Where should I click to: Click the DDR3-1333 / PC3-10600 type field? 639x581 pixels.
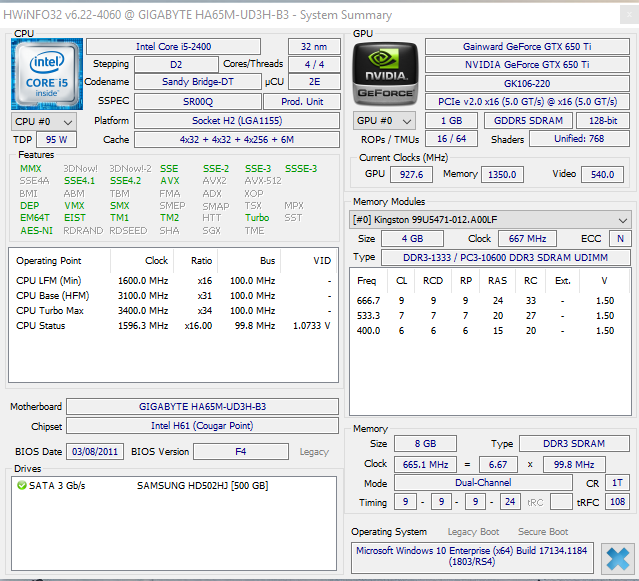tap(506, 258)
